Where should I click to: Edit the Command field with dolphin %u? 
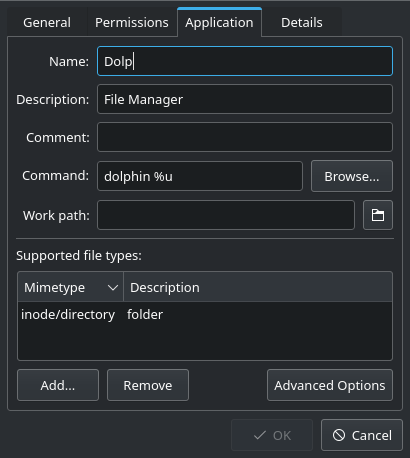200,176
